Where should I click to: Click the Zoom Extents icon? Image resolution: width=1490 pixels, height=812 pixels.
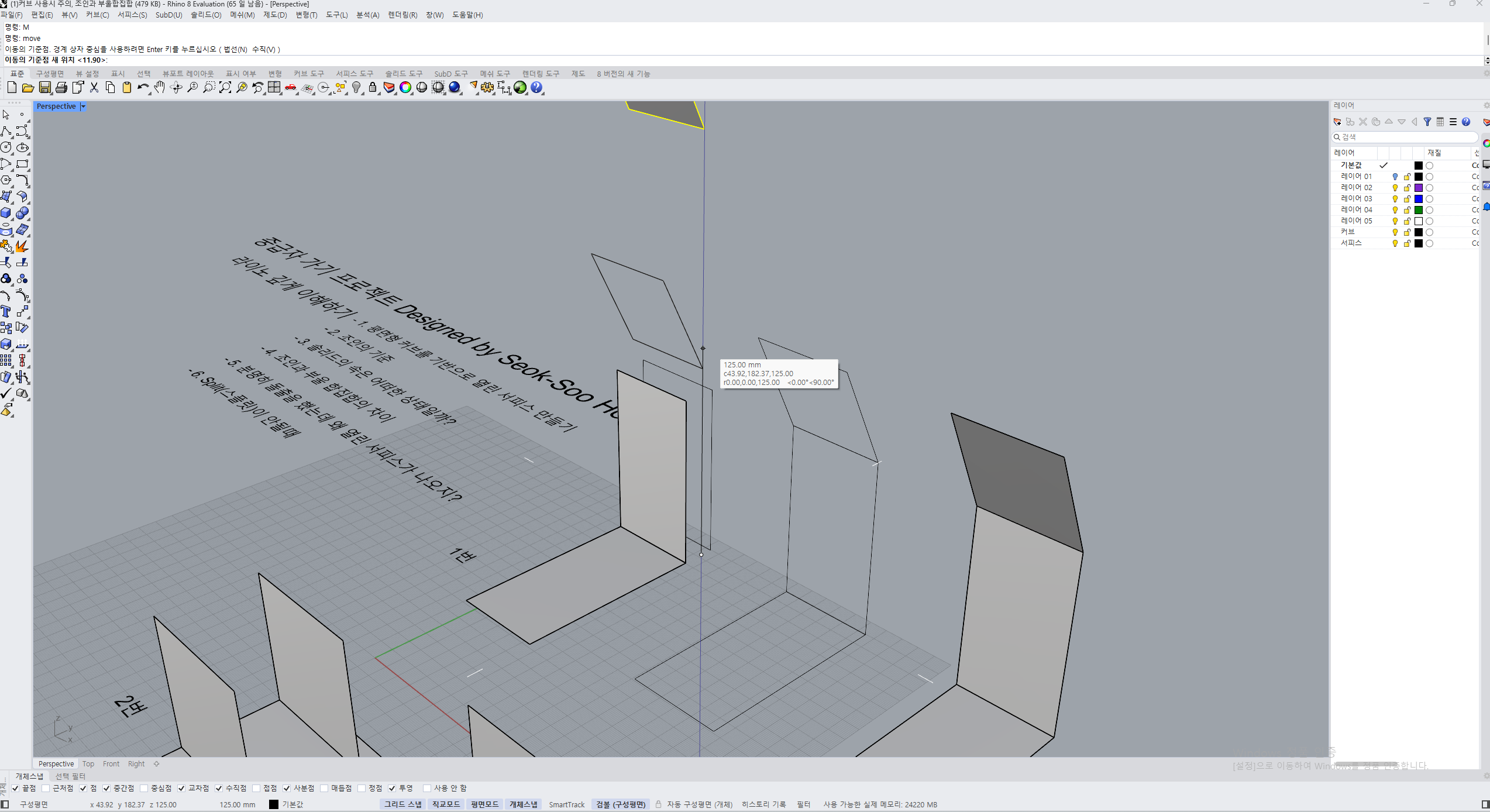click(x=225, y=88)
